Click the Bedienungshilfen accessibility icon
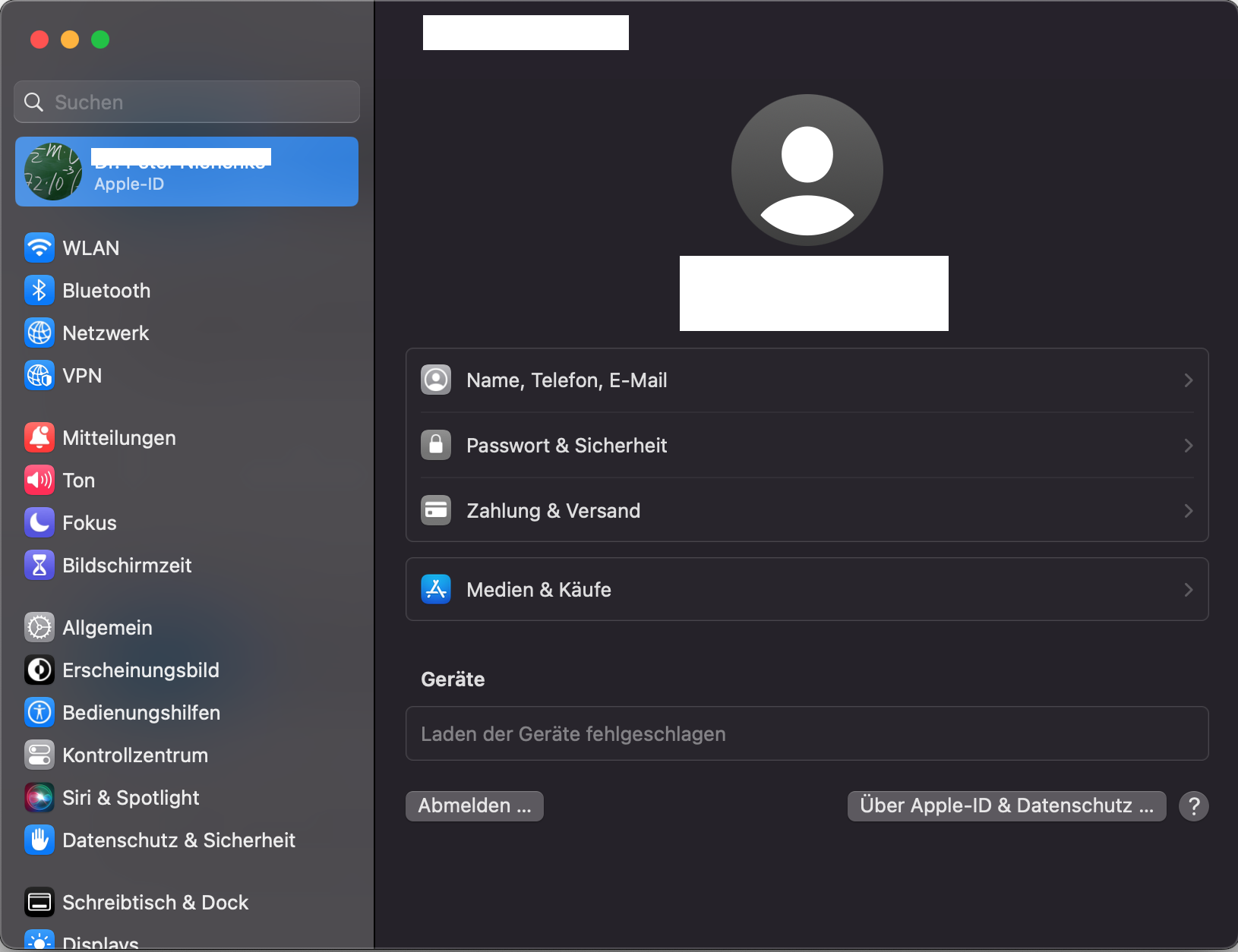Viewport: 1238px width, 952px height. (x=39, y=712)
